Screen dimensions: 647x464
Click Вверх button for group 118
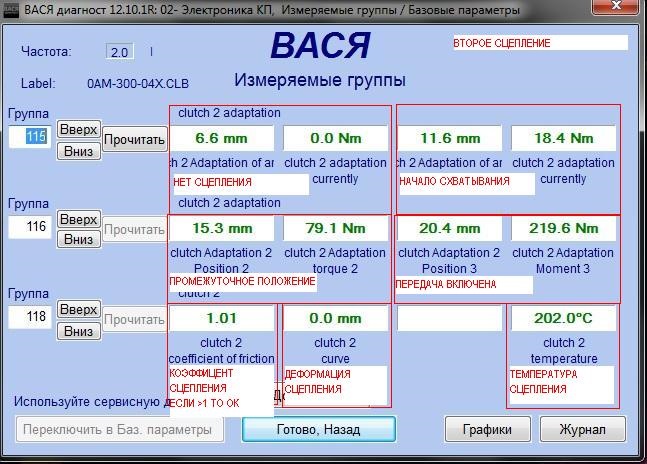[x=78, y=309]
